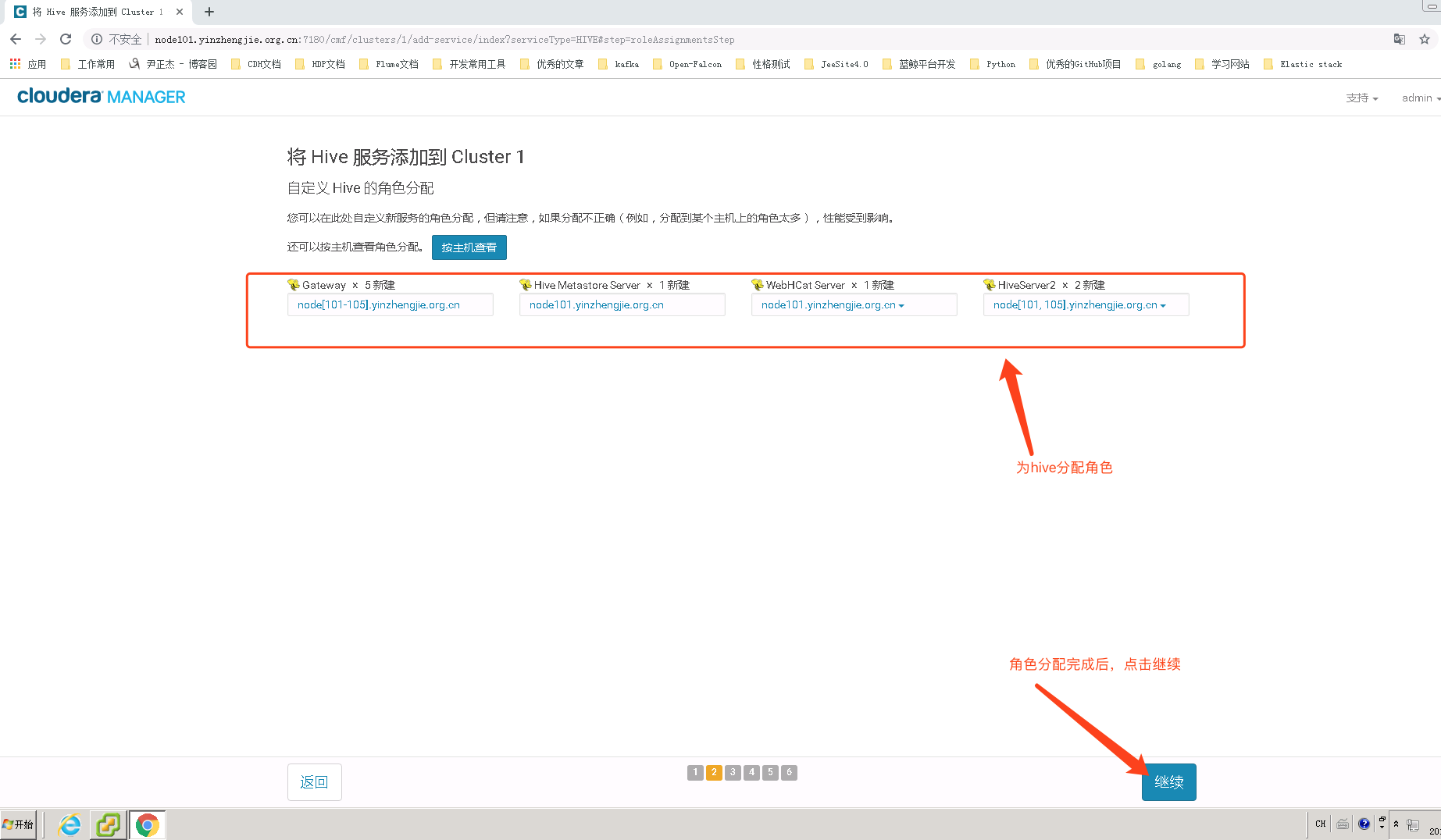Open the Google Apps grid icon
This screenshot has height=840, width=1441.
[14, 63]
